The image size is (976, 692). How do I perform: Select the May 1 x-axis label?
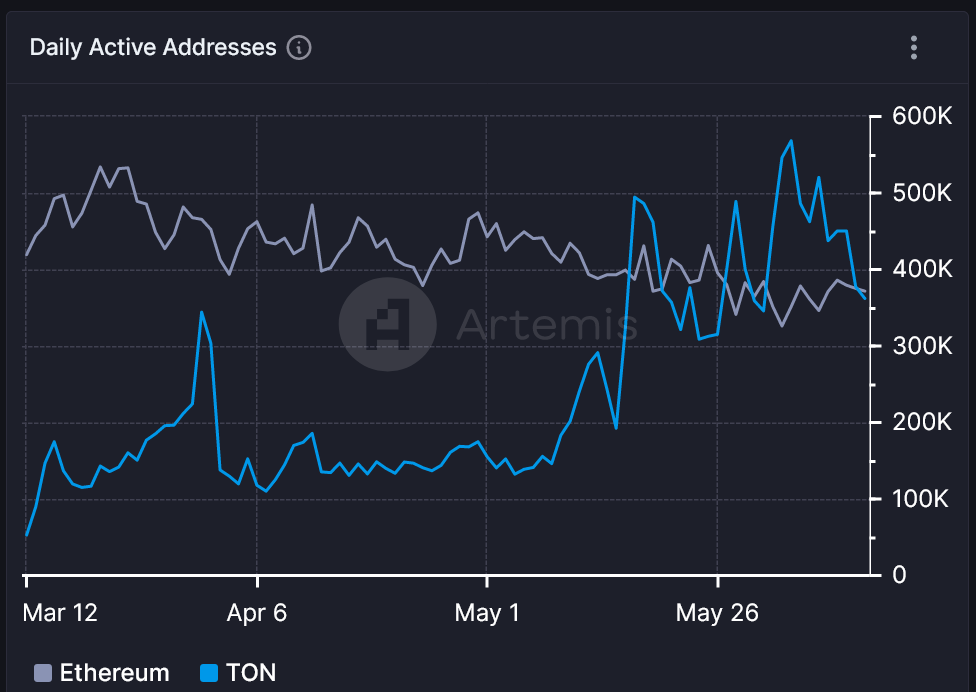487,613
